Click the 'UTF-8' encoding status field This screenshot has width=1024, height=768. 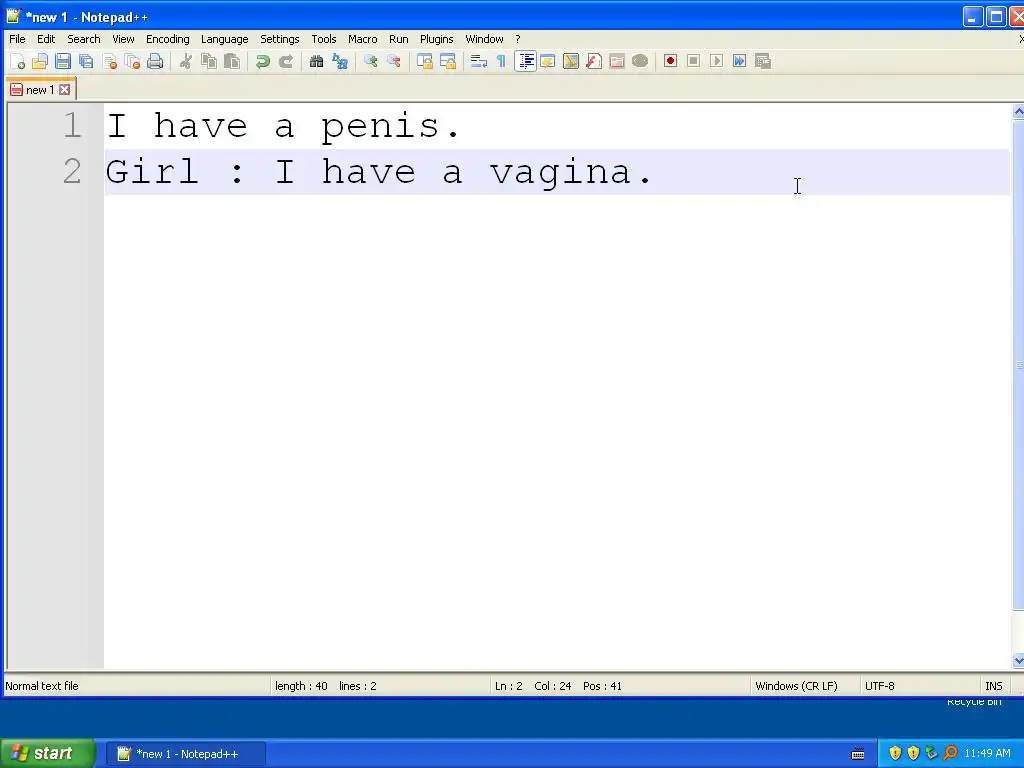click(x=880, y=686)
